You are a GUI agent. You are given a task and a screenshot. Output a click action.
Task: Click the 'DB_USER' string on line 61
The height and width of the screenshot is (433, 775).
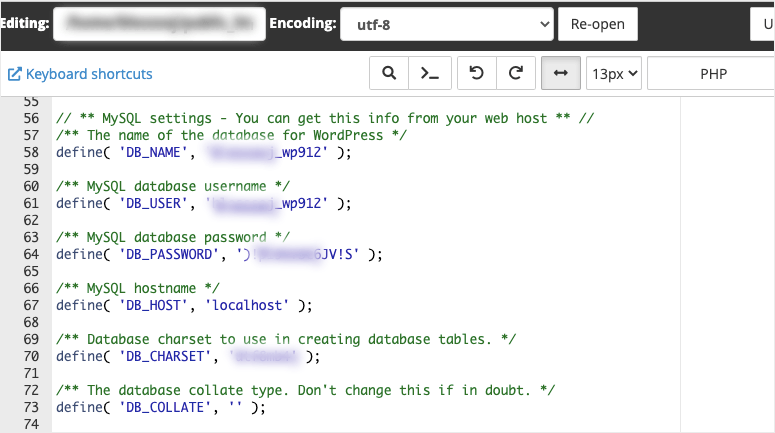click(x=153, y=203)
